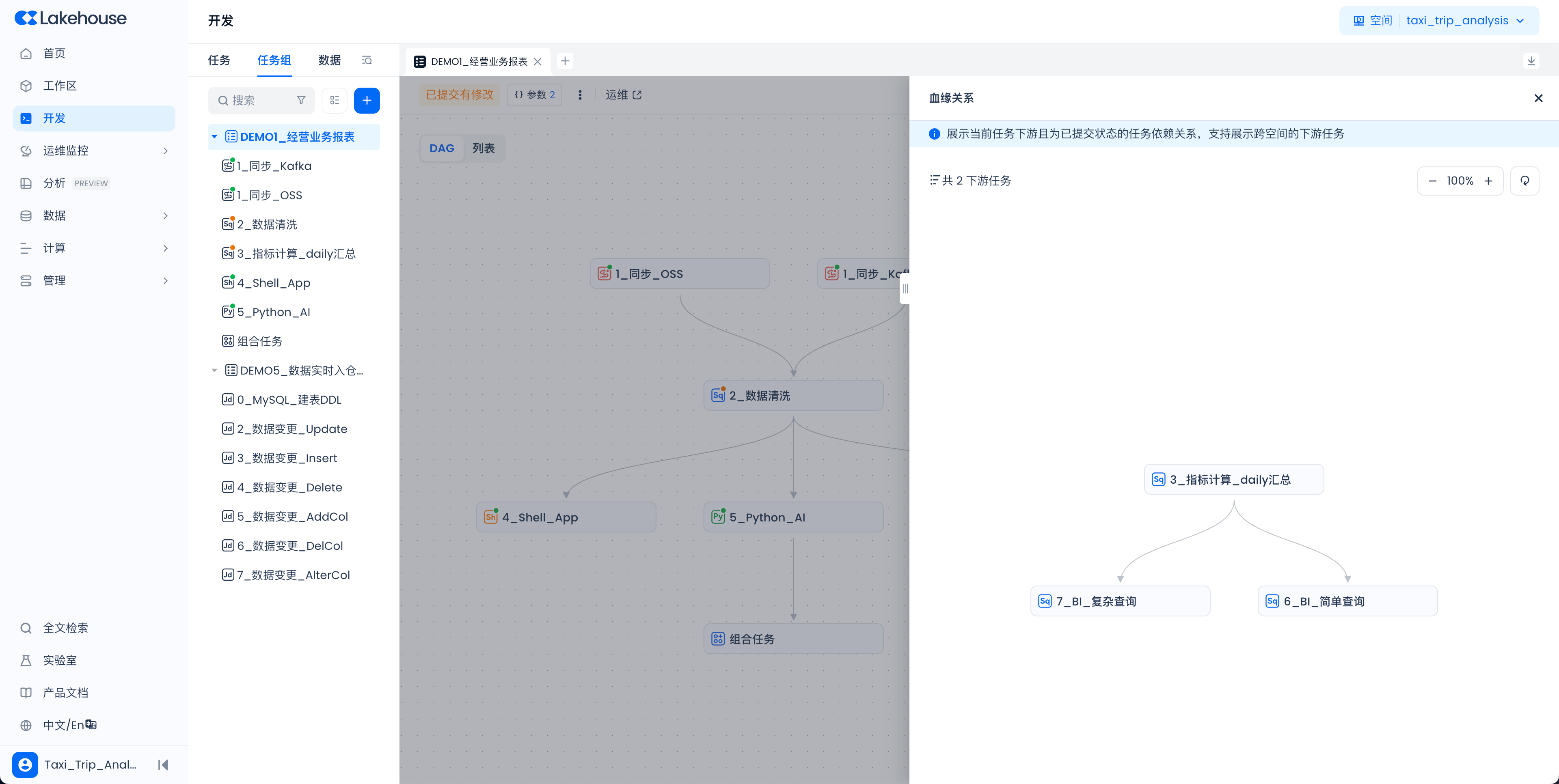Click the download icon at top right
Screen dimensions: 1559x784
(1531, 61)
